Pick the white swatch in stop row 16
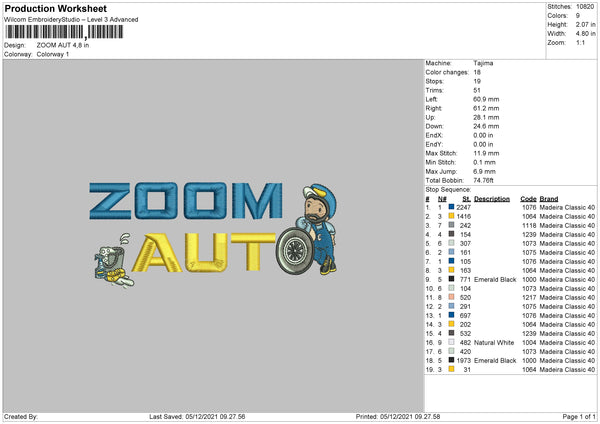Viewport: 600px width, 424px height. tap(452, 342)
